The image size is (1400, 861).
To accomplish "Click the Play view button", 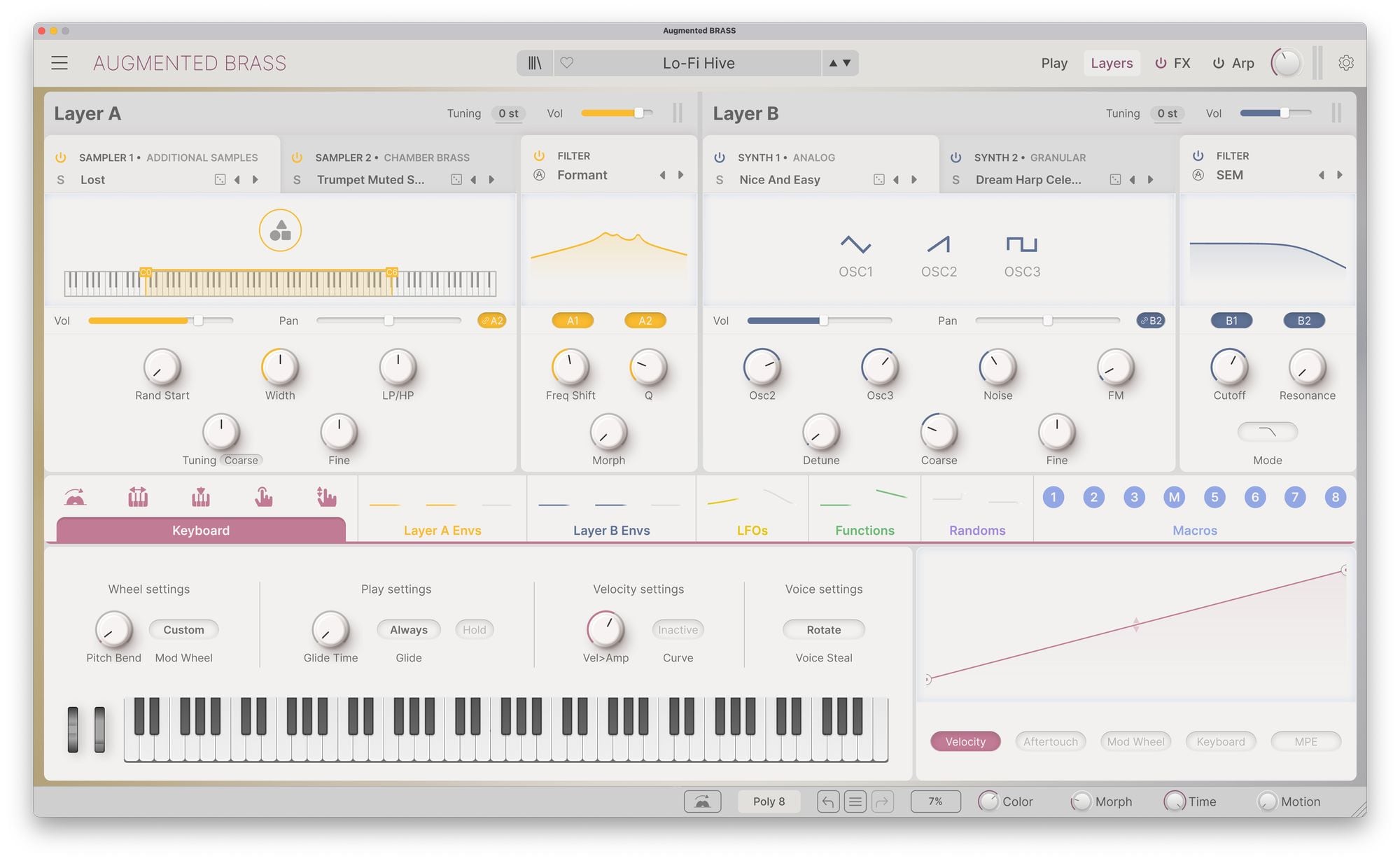I will click(1053, 63).
